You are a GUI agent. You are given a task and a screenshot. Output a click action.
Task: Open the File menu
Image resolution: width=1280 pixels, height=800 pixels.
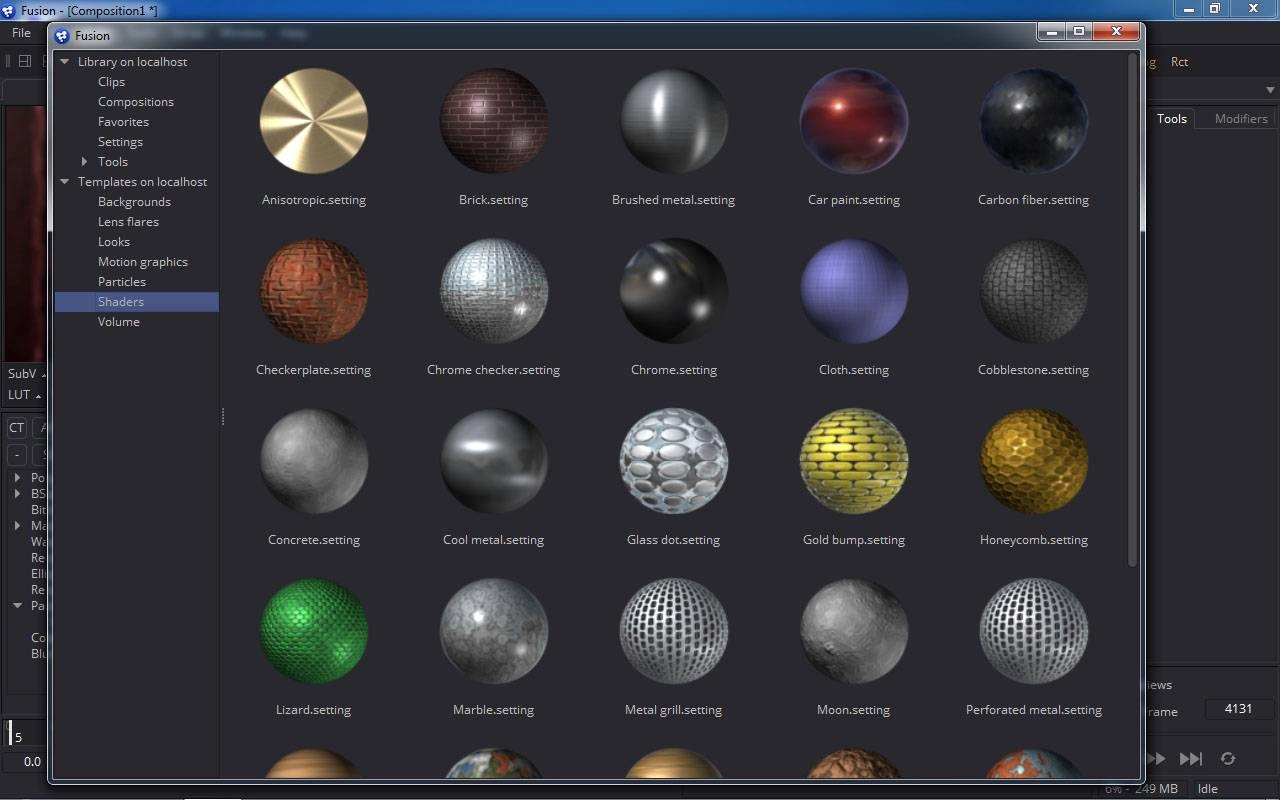(x=21, y=33)
